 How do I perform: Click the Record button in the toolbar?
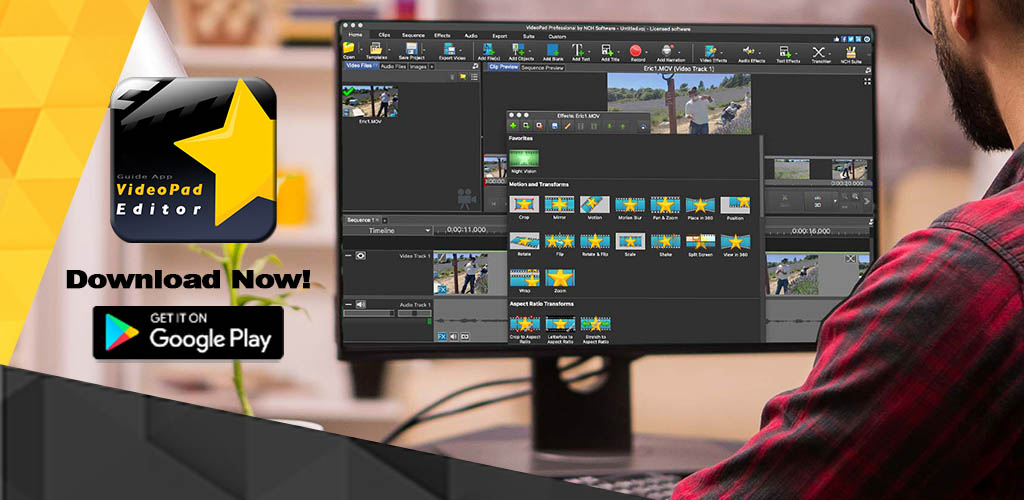(636, 52)
